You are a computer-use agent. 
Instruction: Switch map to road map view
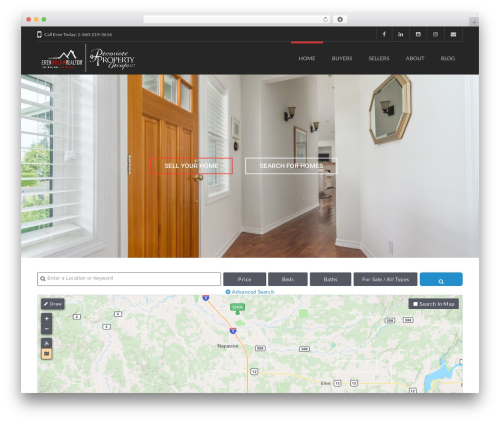(47, 353)
